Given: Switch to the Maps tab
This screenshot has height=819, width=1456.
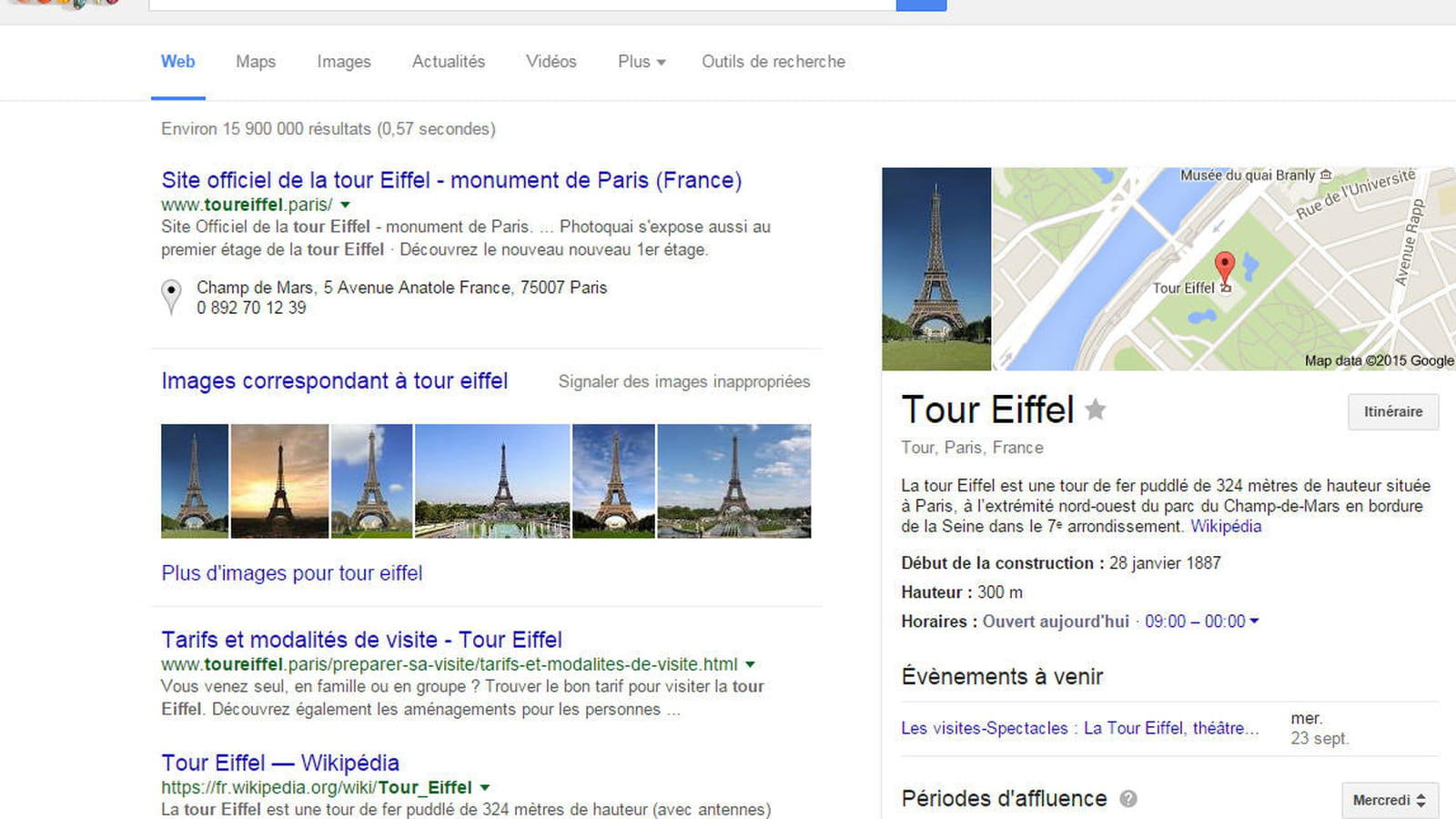Looking at the screenshot, I should pos(256,61).
